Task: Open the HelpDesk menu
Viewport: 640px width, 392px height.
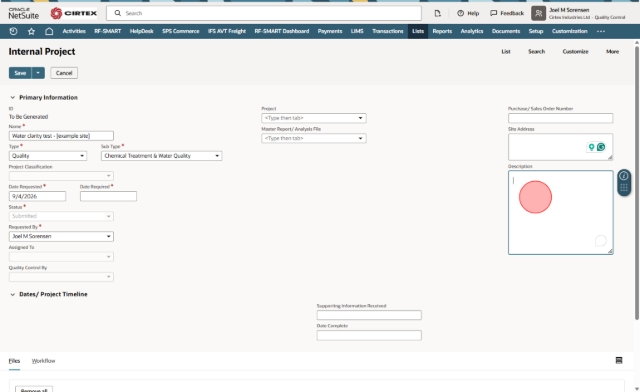Action: 142,31
